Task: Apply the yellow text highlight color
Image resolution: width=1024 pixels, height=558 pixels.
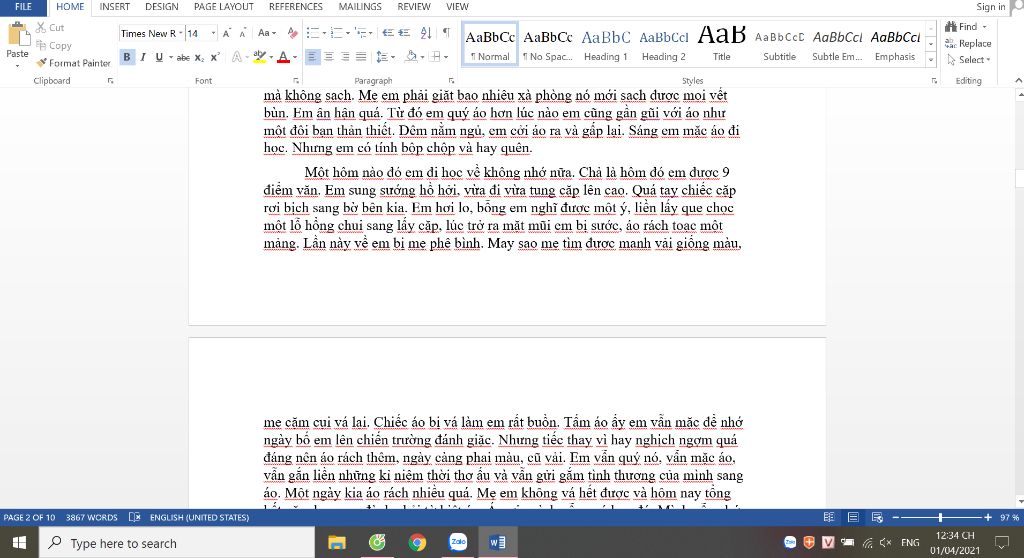Action: [x=259, y=57]
